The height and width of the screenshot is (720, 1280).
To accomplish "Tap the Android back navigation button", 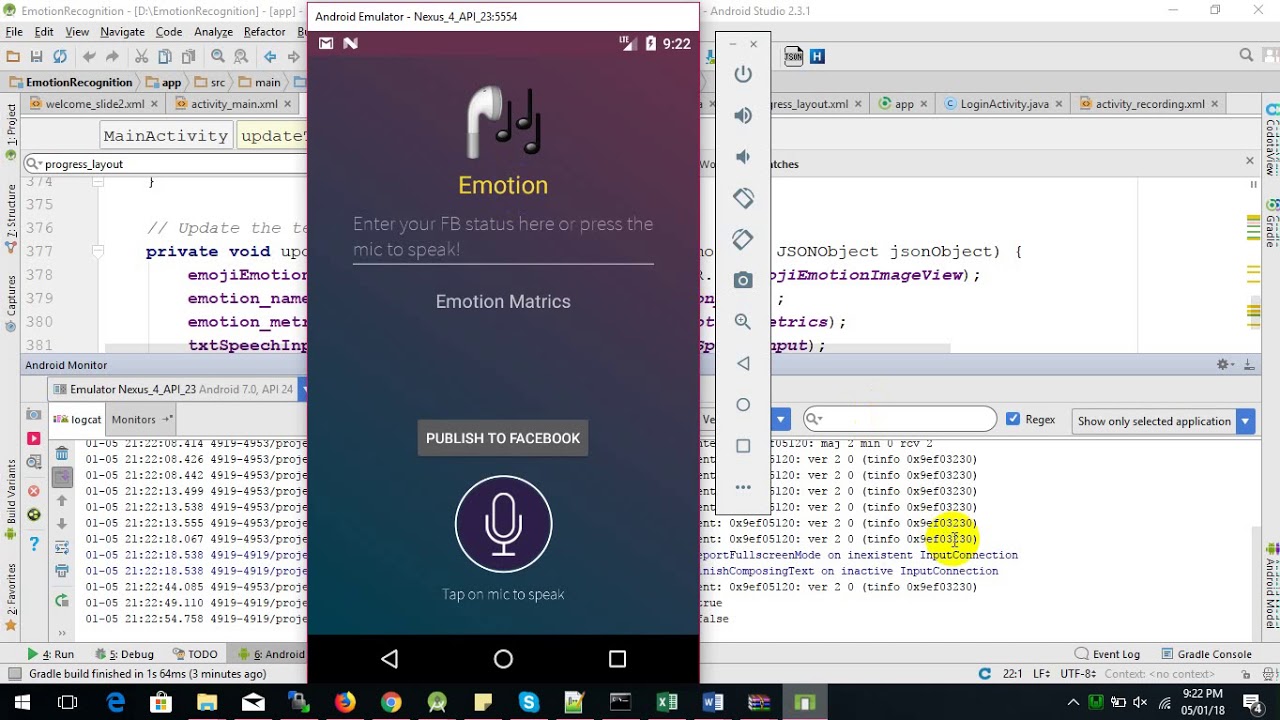I will pos(390,658).
